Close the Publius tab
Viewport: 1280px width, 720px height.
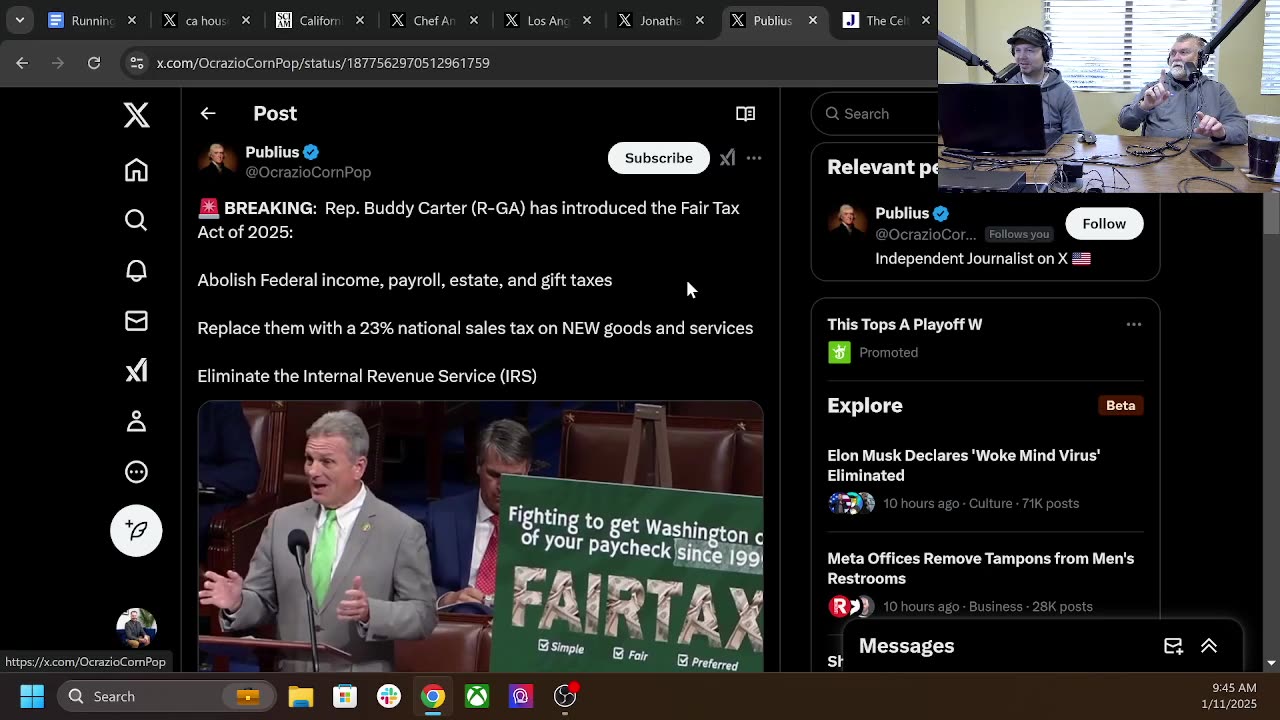coord(813,20)
